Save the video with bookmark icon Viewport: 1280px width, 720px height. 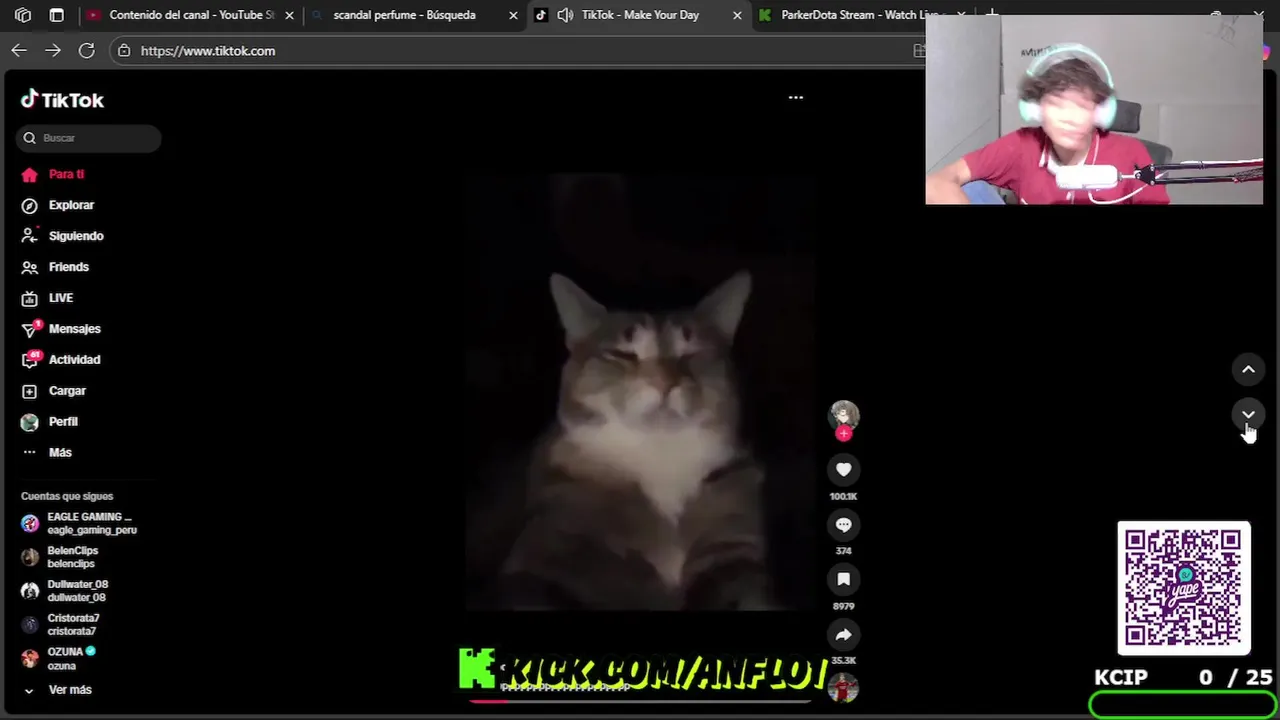tap(844, 580)
